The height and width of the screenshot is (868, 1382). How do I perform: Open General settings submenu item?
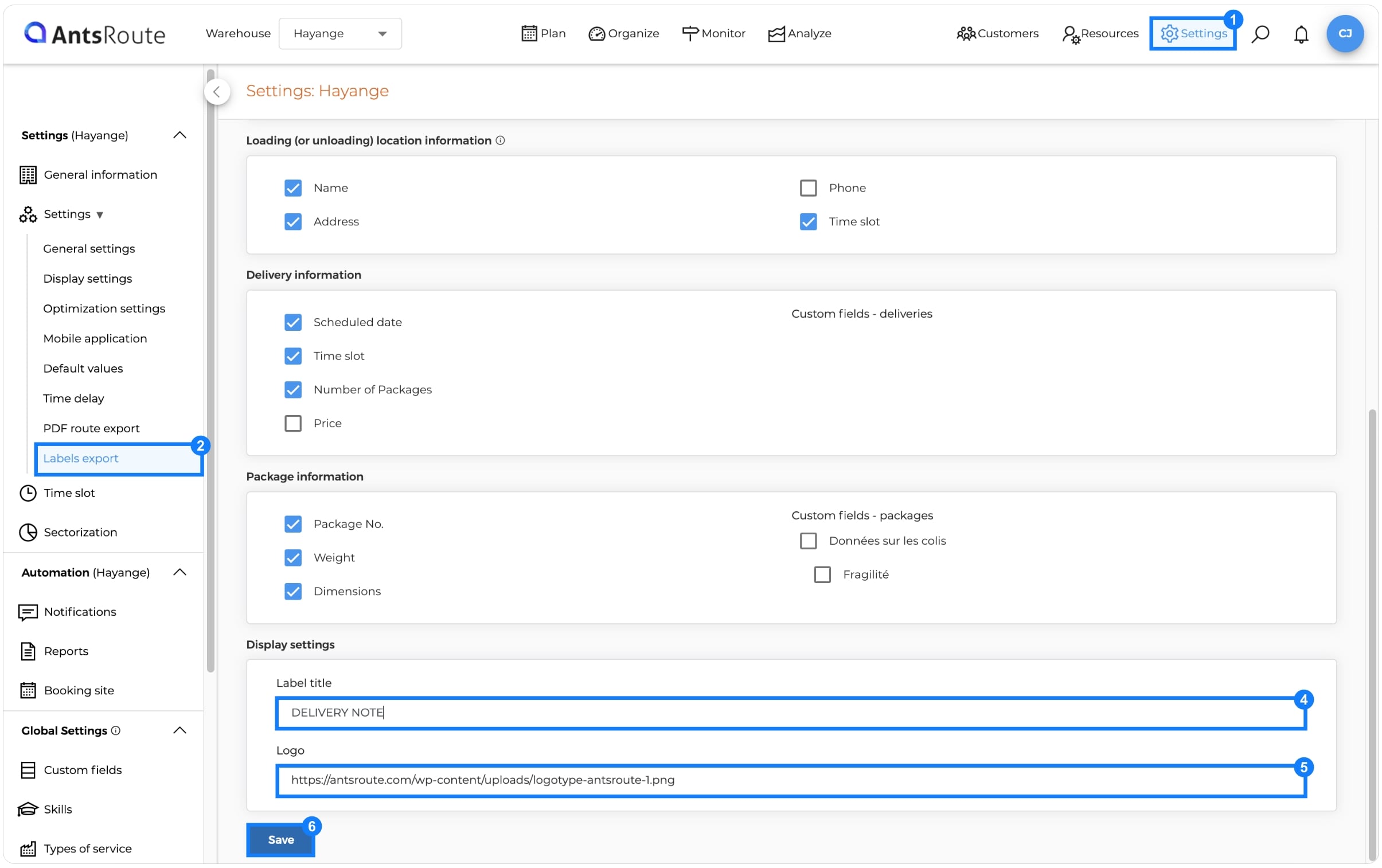coord(89,248)
